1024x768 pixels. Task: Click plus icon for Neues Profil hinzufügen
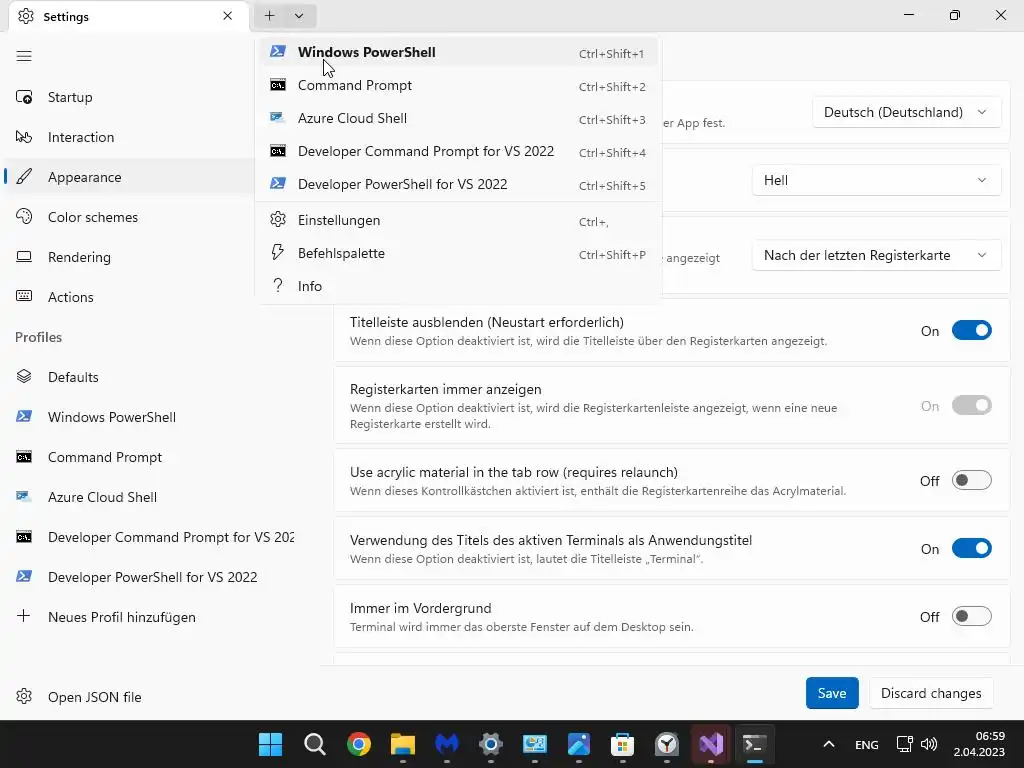(x=24, y=616)
